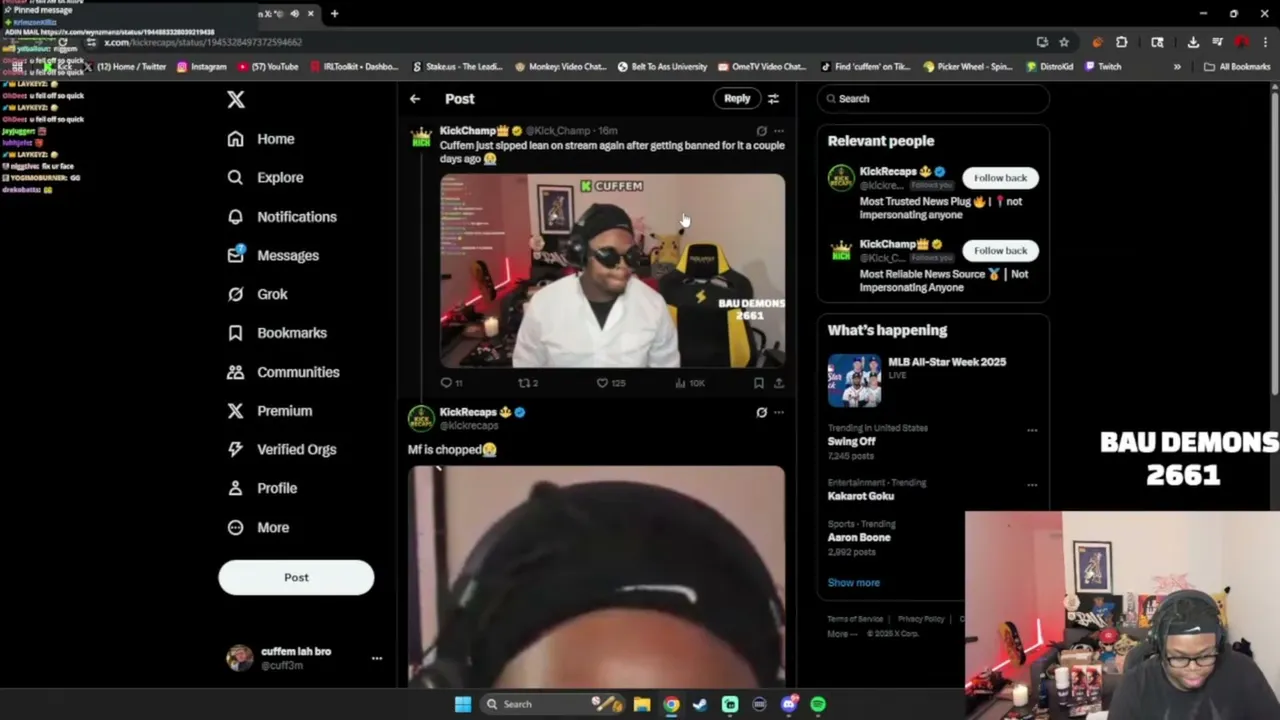Open reply filter settings icon beside Reply
Screen dimensions: 1280x720
point(773,98)
